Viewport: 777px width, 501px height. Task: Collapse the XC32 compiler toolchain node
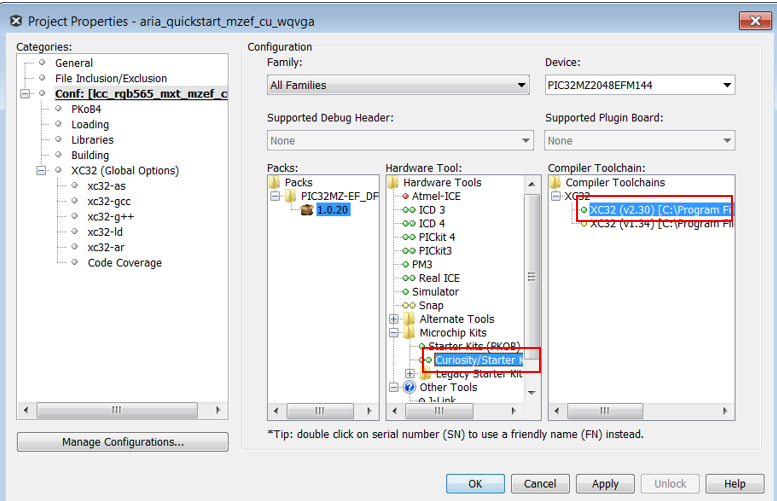pos(556,196)
